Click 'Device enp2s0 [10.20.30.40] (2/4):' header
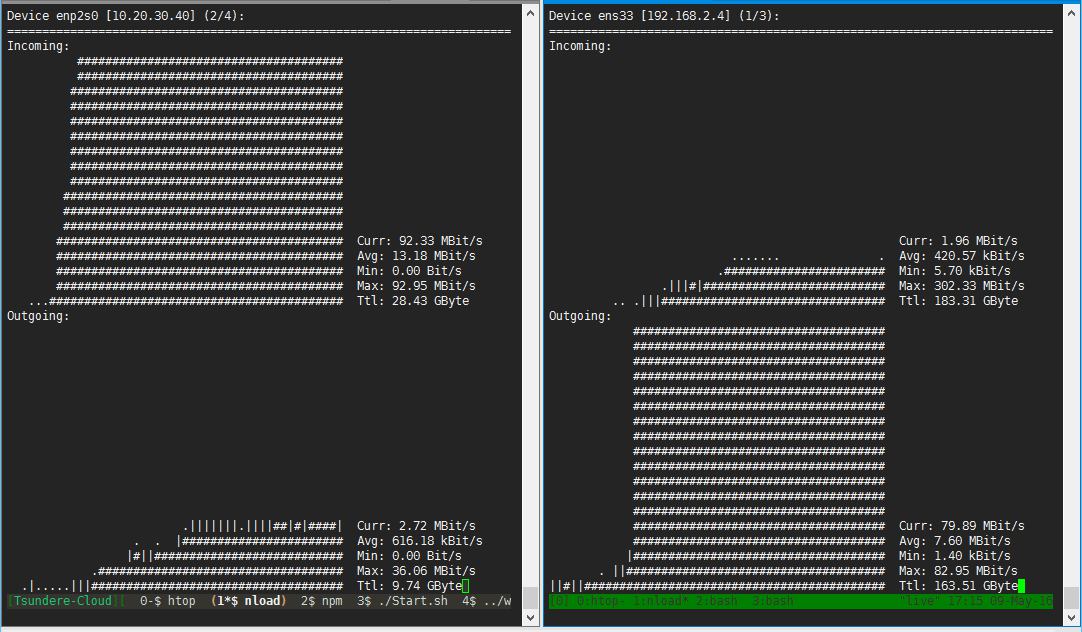Viewport: 1082px width, 632px height. pos(126,16)
